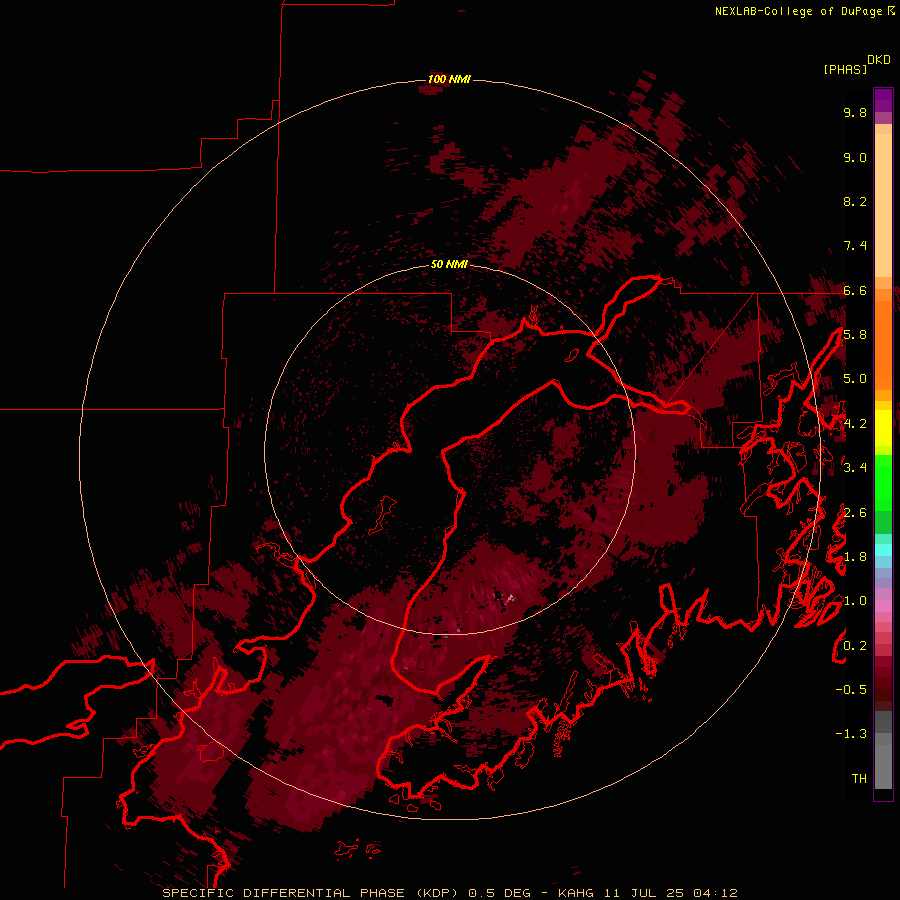Viewport: 900px width, 900px height.
Task: Click the 4.2 value on the color scale
Action: pos(855,424)
